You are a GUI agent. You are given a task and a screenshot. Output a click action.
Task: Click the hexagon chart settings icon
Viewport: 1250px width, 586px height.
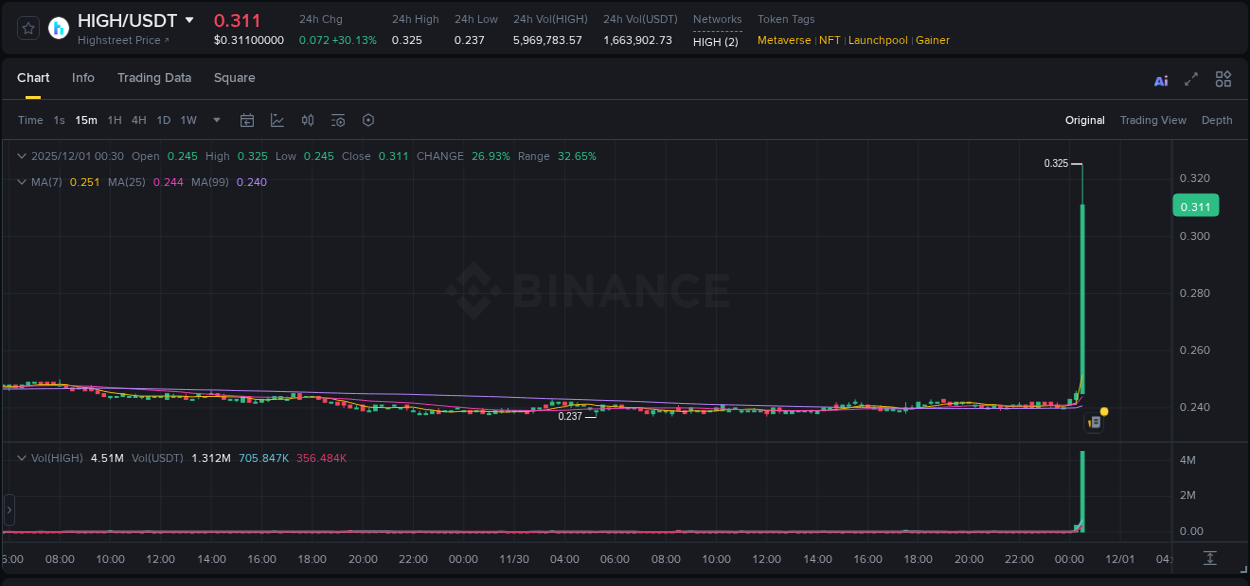click(368, 120)
